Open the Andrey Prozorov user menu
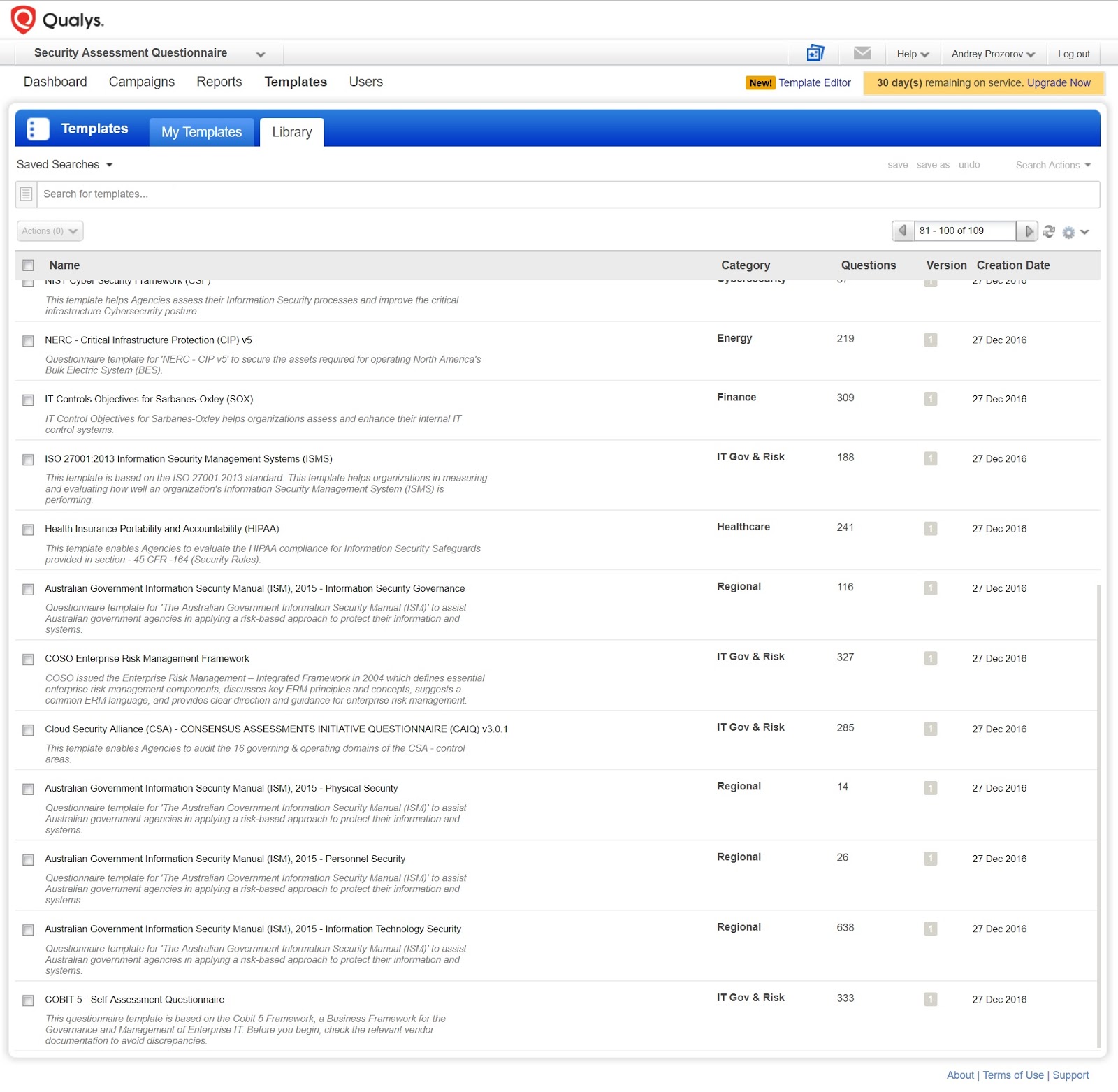Image resolution: width=1118 pixels, height=1092 pixels. [993, 54]
